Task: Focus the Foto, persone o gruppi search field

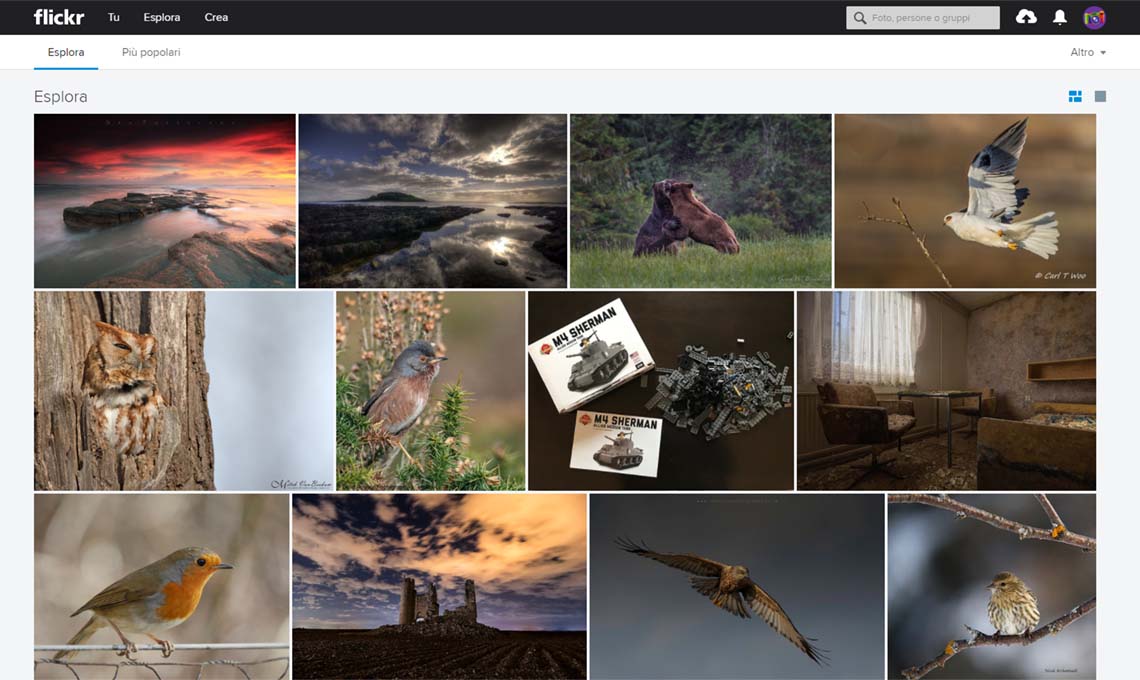Action: coord(932,18)
